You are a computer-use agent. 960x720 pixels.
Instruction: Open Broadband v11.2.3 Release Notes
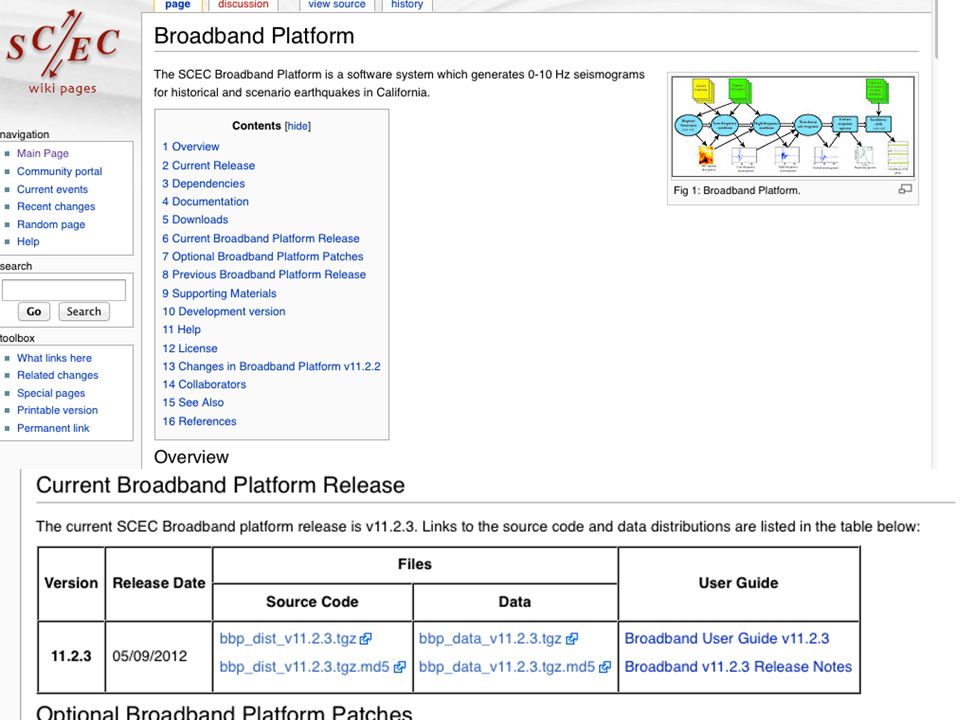(738, 667)
